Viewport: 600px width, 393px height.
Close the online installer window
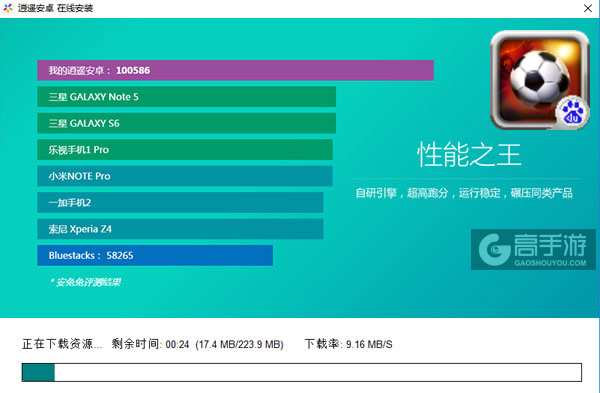(x=588, y=8)
